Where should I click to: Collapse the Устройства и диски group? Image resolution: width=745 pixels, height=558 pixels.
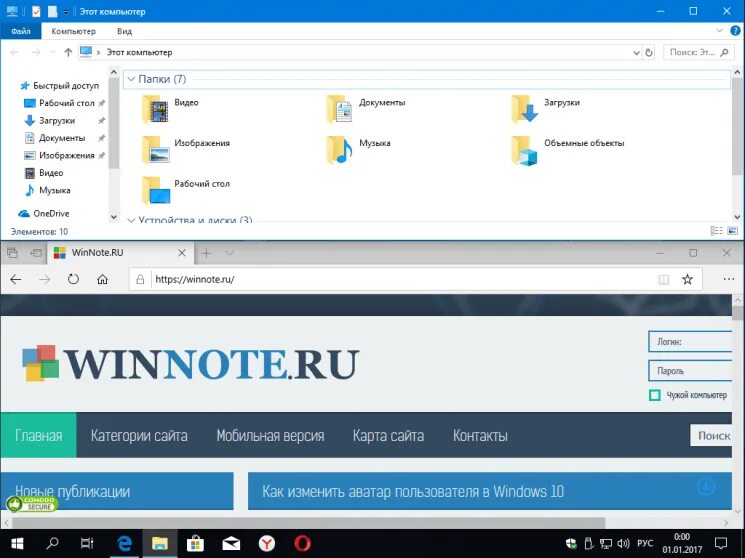[132, 220]
